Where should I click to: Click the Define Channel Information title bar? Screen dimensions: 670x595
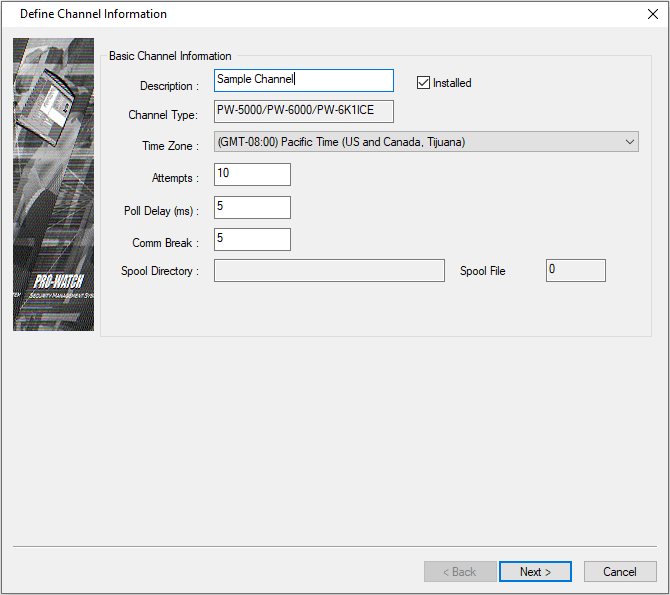[x=300, y=14]
